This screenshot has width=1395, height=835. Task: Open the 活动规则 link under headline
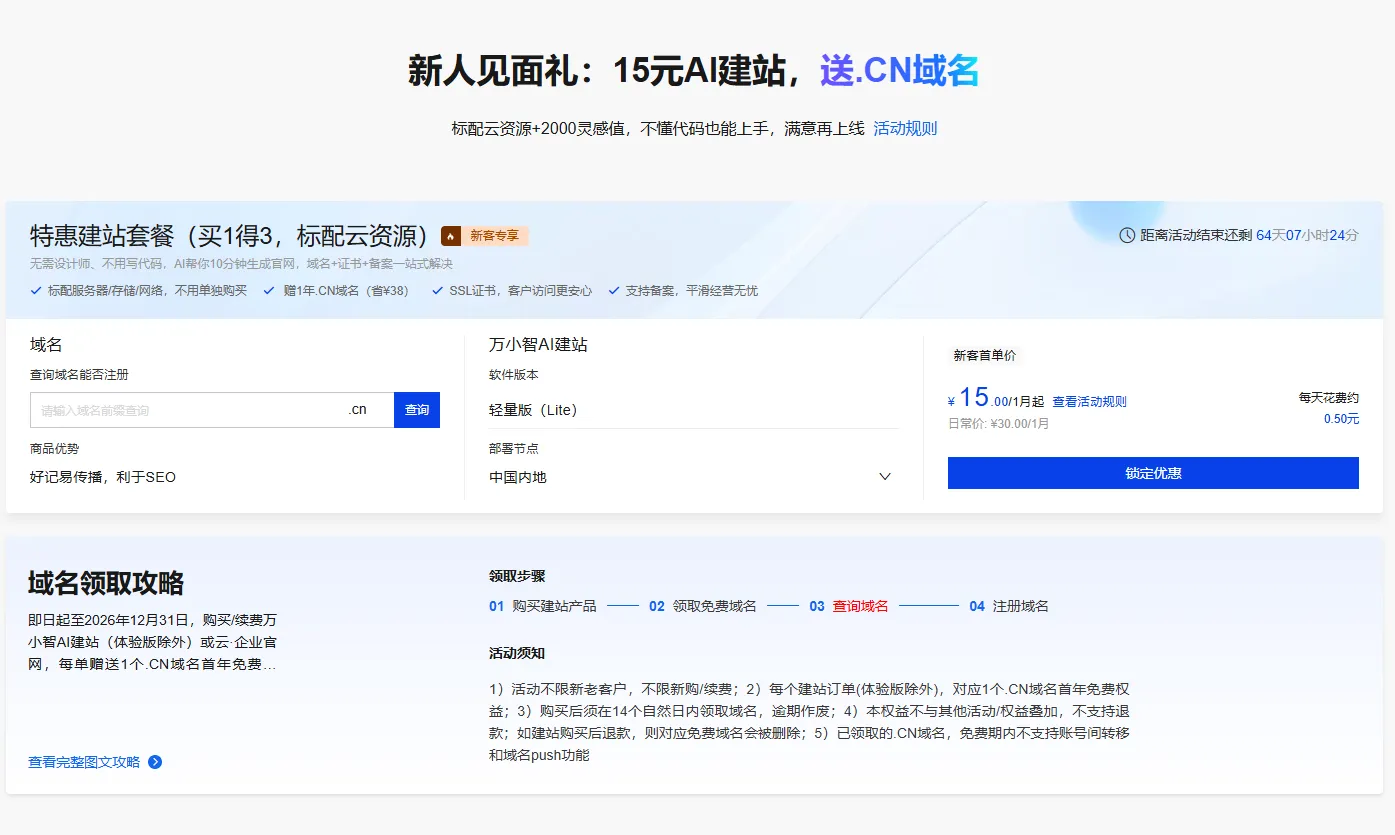[905, 128]
